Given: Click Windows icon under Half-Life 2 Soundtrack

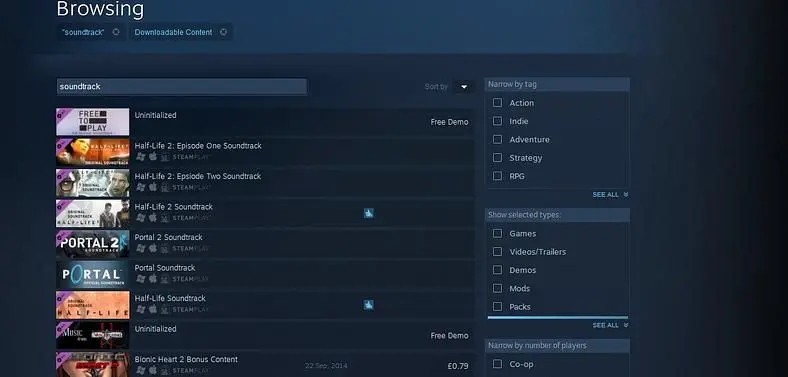Looking at the screenshot, I should click(x=141, y=218).
